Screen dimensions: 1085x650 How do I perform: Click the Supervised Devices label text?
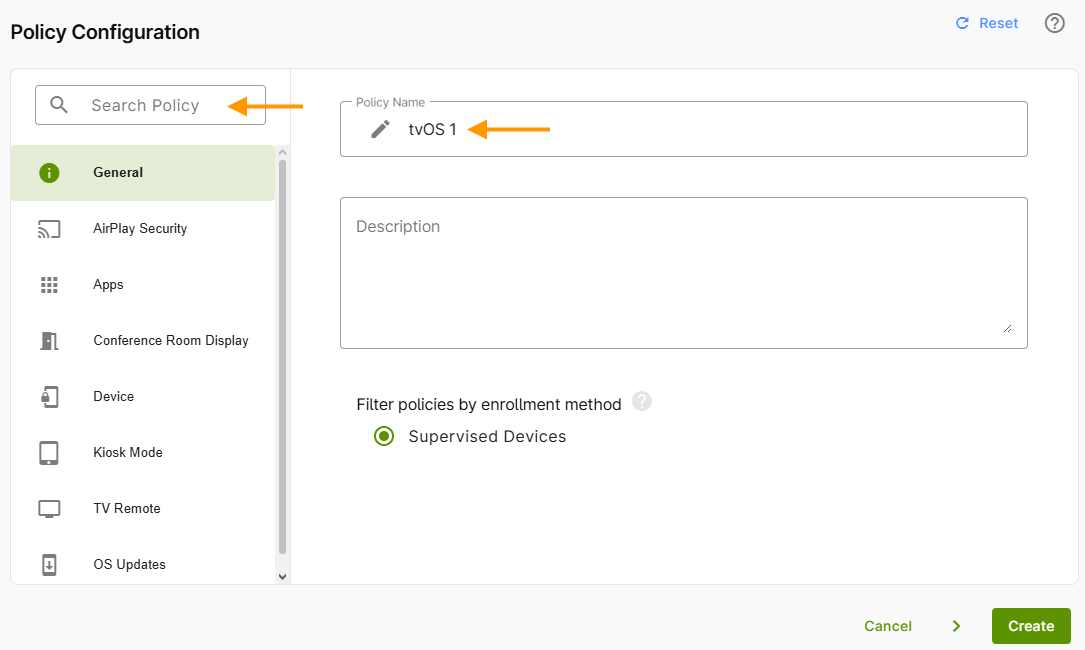pyautogui.click(x=487, y=436)
